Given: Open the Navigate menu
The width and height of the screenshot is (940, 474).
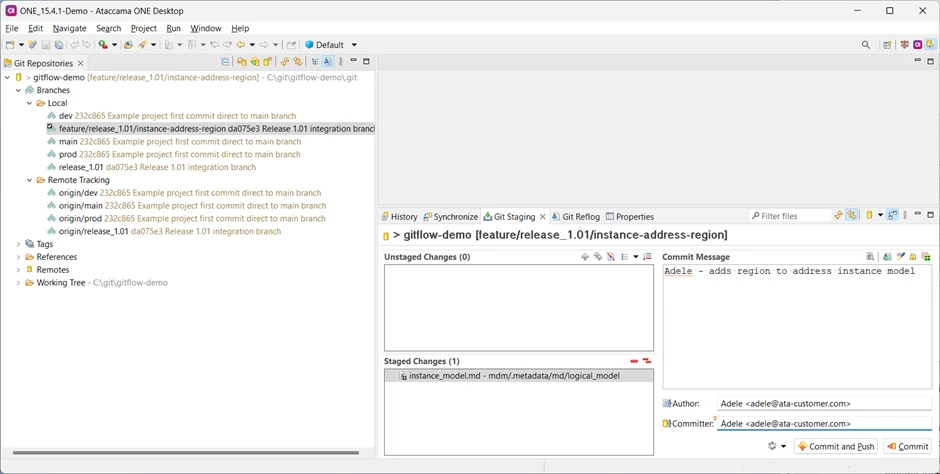Looking at the screenshot, I should point(70,28).
